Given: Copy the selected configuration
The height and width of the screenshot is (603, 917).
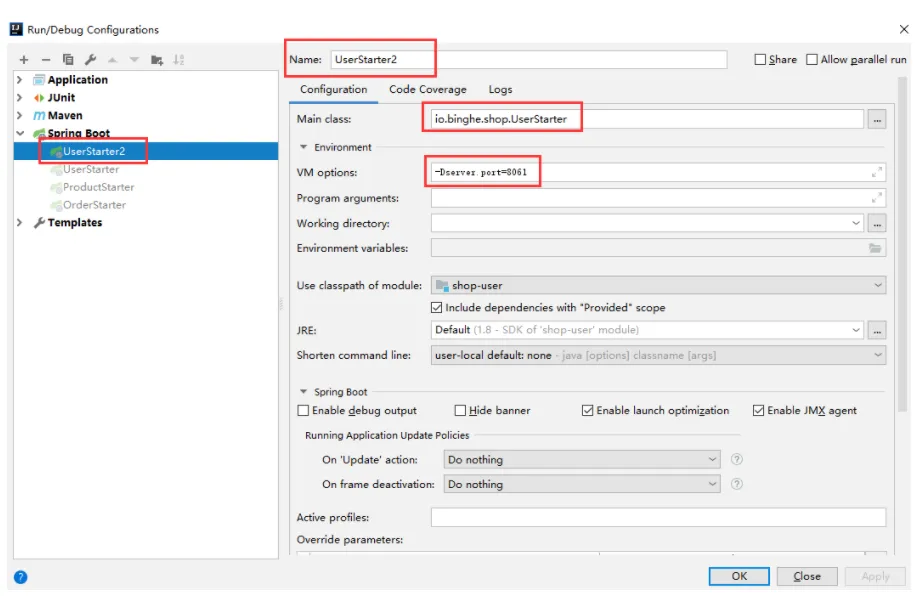Looking at the screenshot, I should (68, 60).
